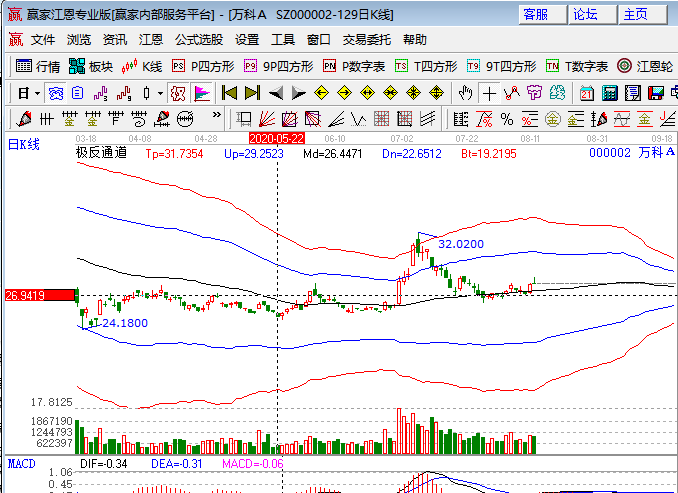Open the 9T四方形 tool
678x493 pixels.
coord(502,66)
